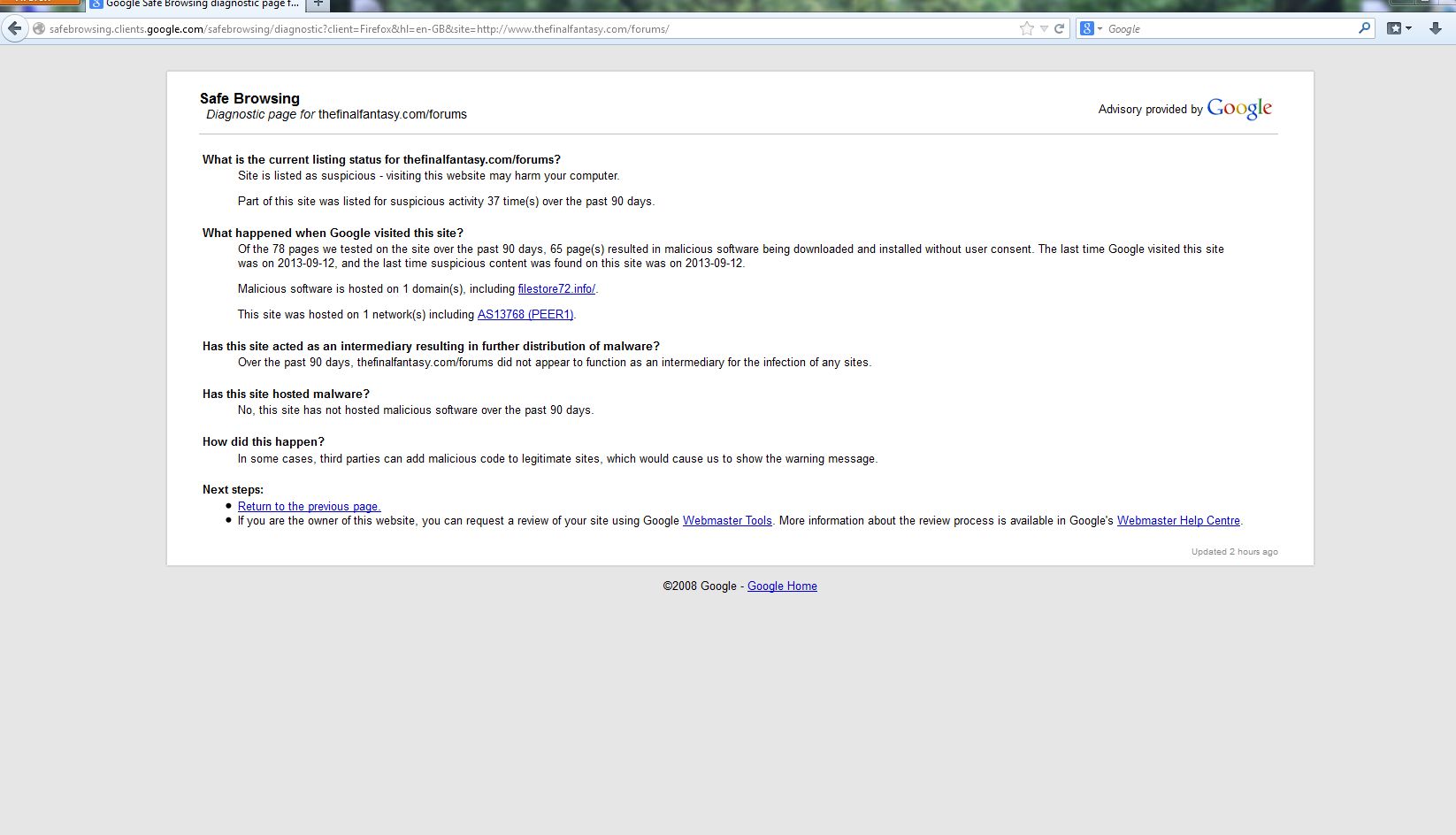Screen dimensions: 1456x835
Task: Click the site identity globe icon
Action: [39, 29]
